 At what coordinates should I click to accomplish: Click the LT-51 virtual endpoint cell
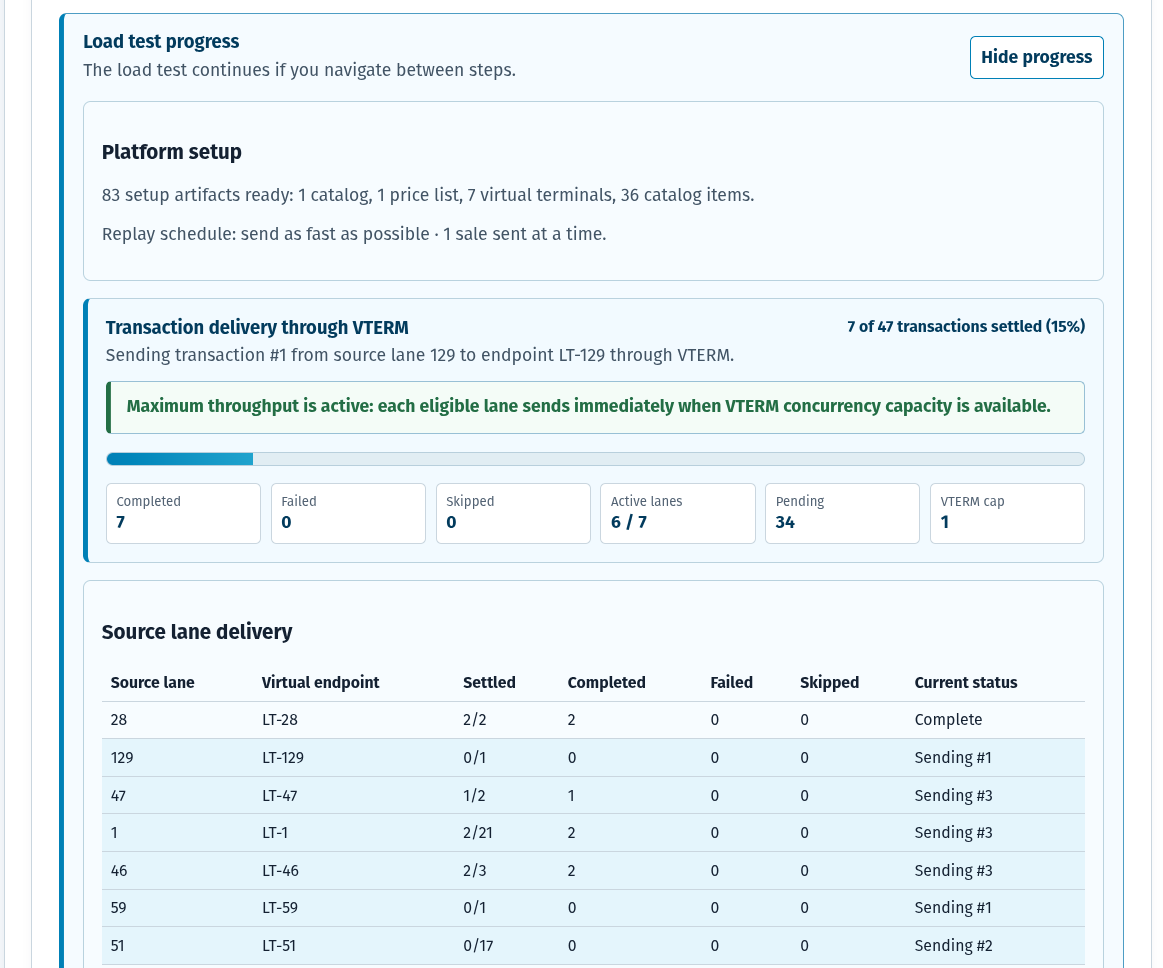click(279, 946)
